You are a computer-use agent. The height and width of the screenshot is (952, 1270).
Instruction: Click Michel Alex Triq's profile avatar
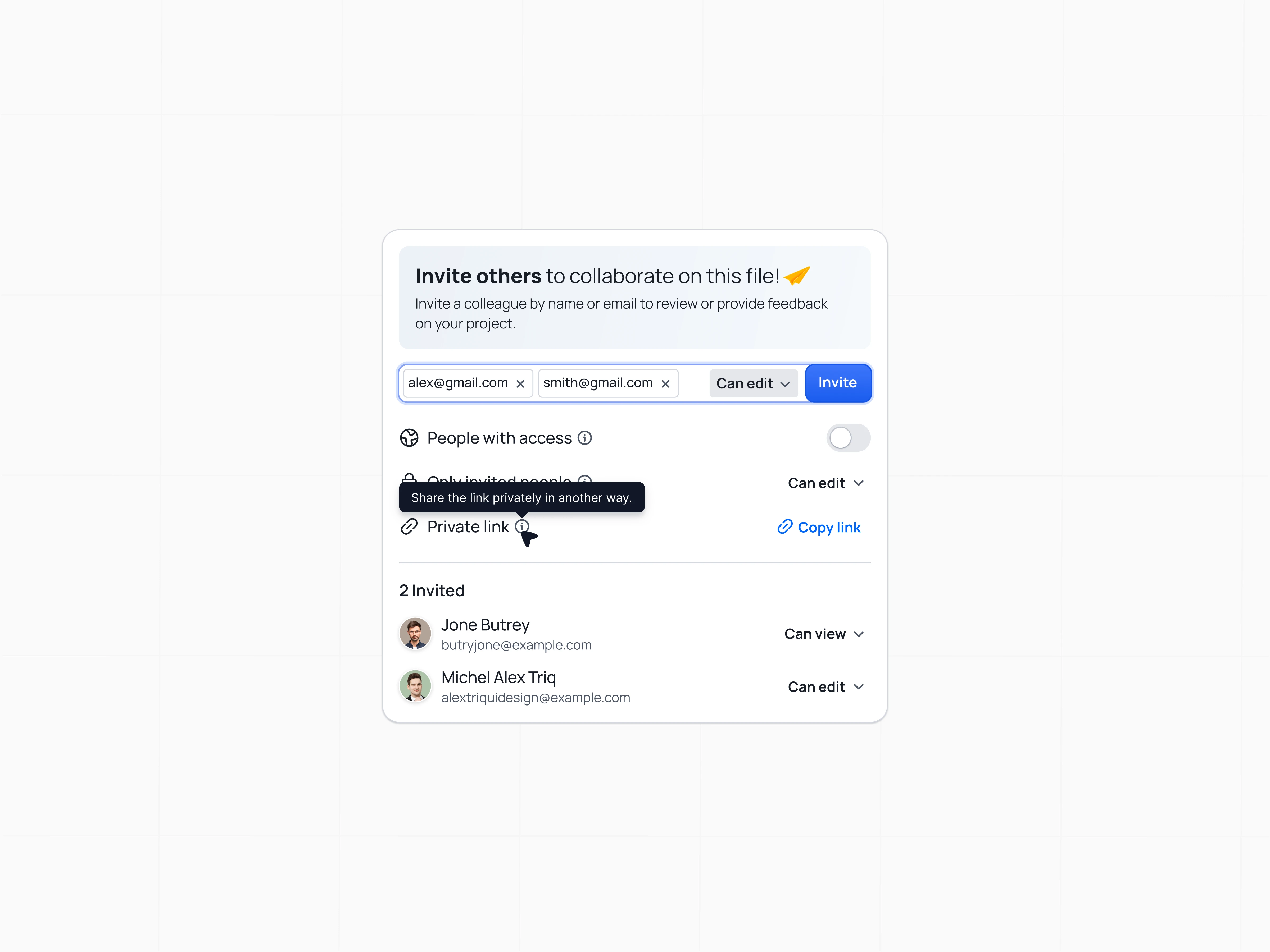[415, 686]
